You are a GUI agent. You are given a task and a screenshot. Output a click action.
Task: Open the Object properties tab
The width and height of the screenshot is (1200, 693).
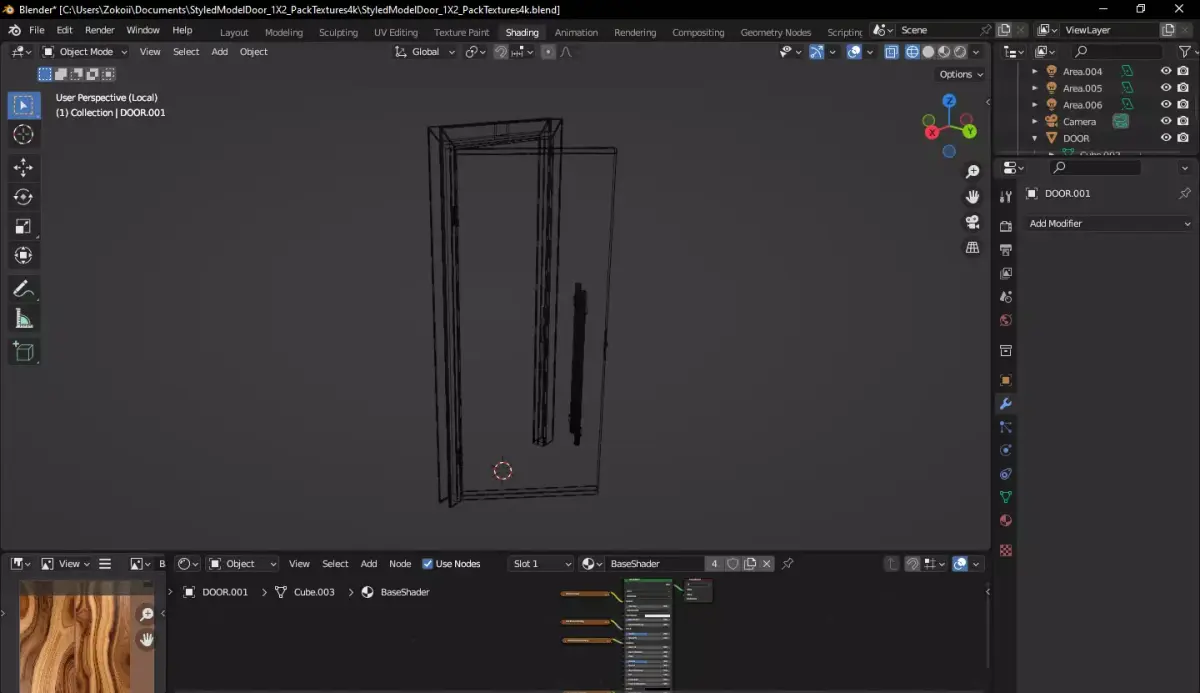pyautogui.click(x=1006, y=380)
